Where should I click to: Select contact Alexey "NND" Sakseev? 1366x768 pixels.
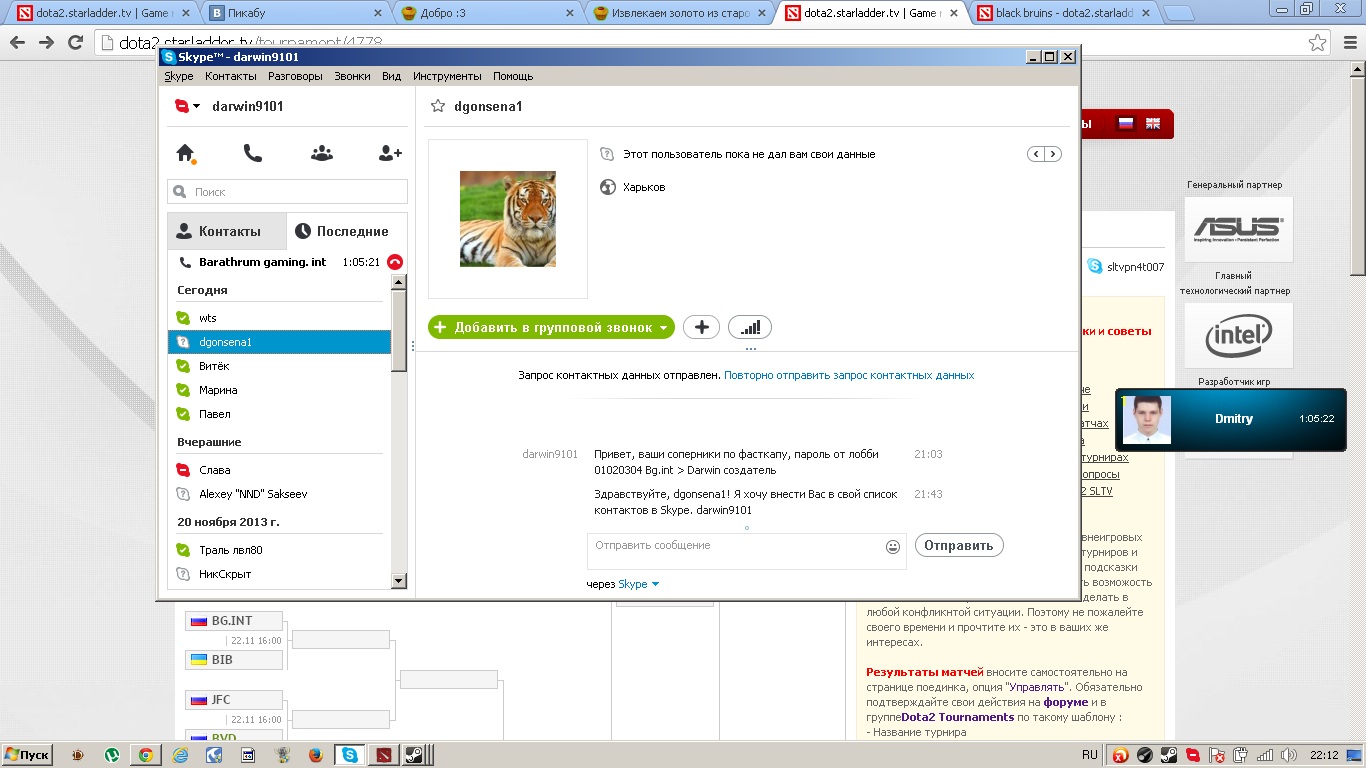[x=279, y=494]
